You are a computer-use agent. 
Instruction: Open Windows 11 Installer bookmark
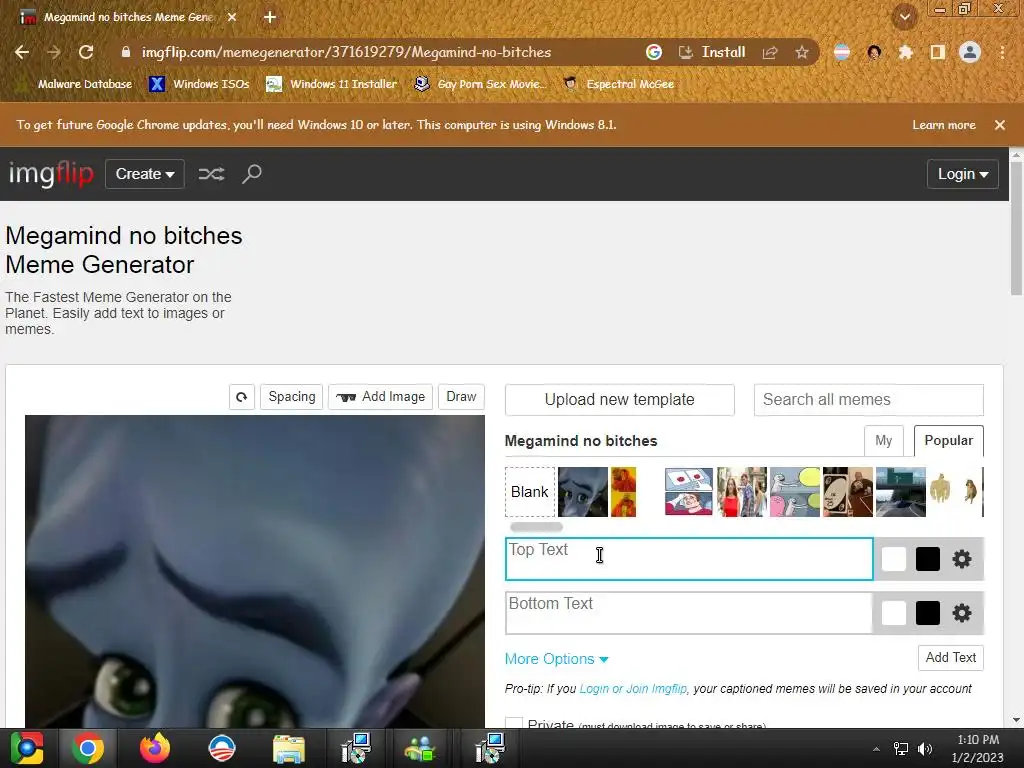[332, 84]
